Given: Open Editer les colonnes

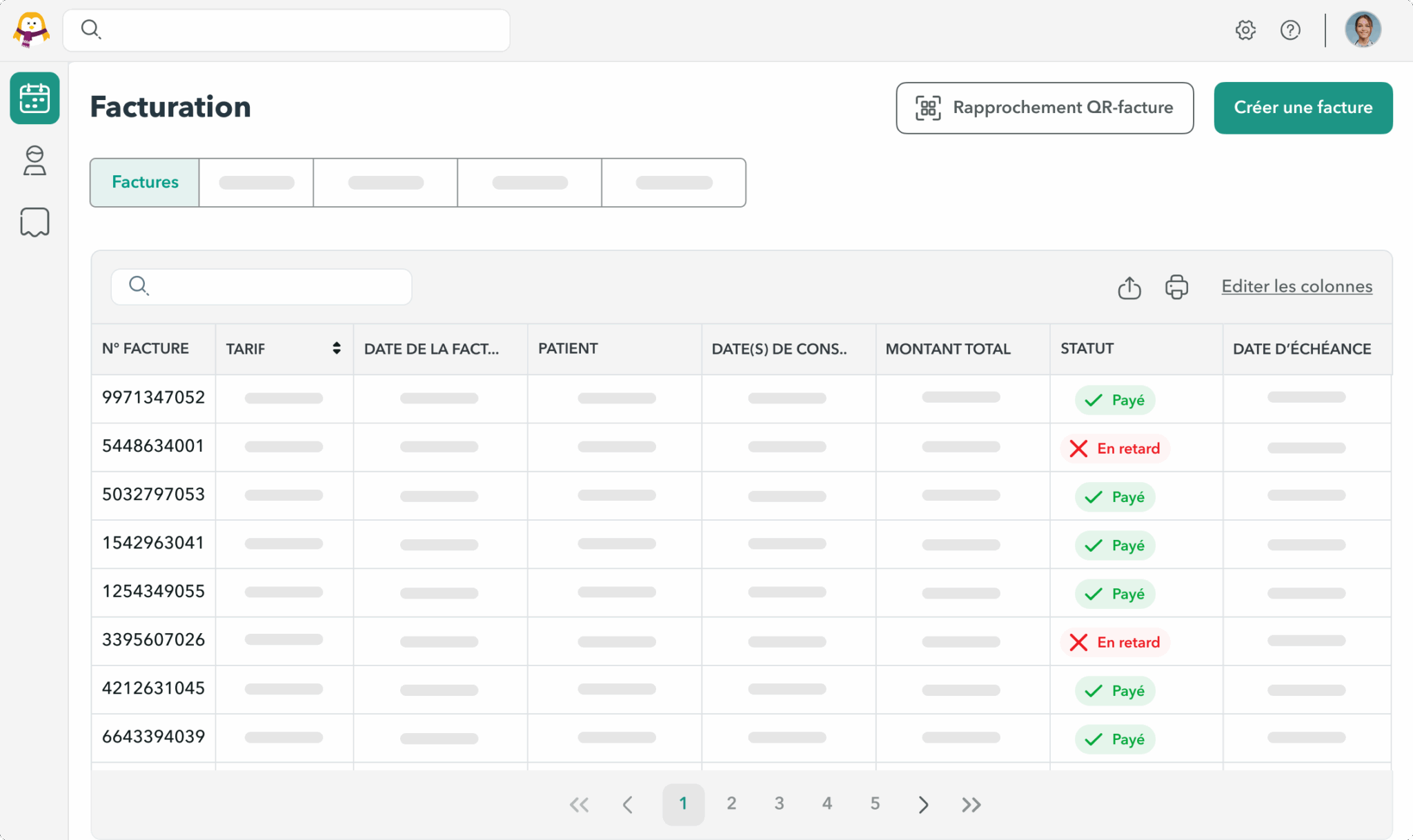Looking at the screenshot, I should point(1296,286).
